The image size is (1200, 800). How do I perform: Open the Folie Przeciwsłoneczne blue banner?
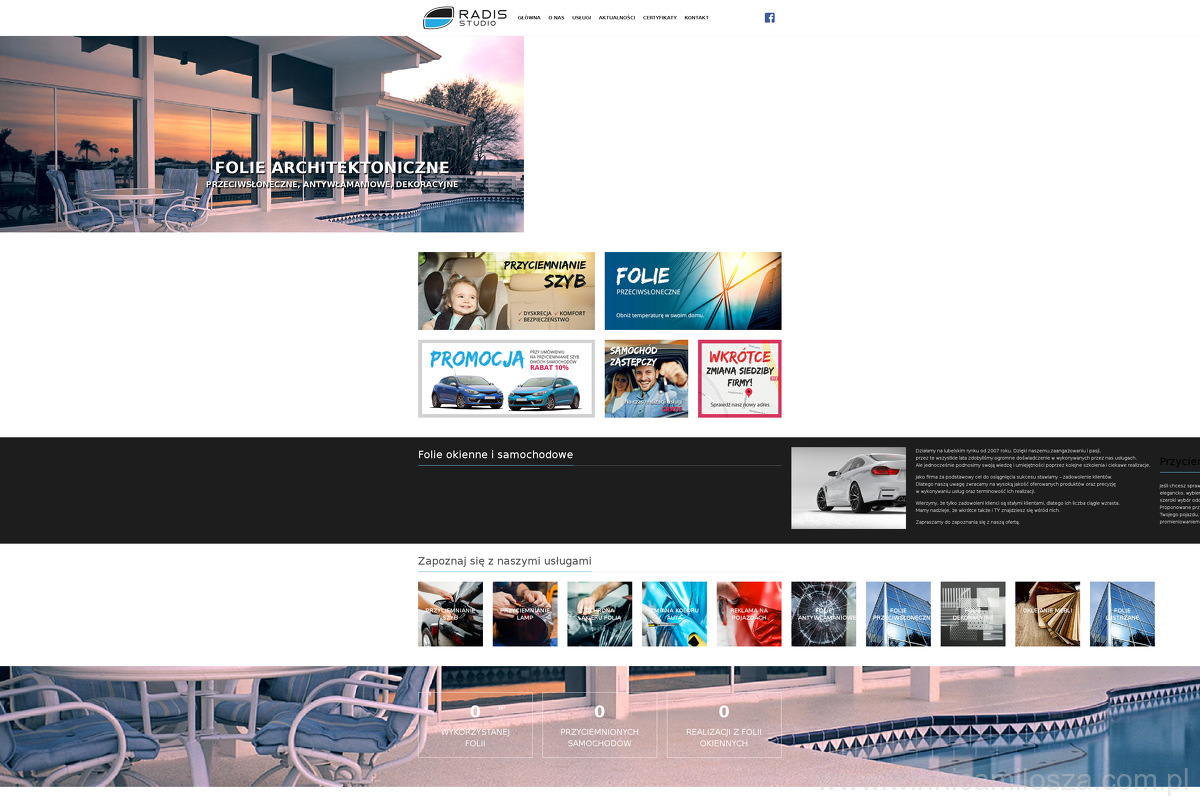(693, 291)
